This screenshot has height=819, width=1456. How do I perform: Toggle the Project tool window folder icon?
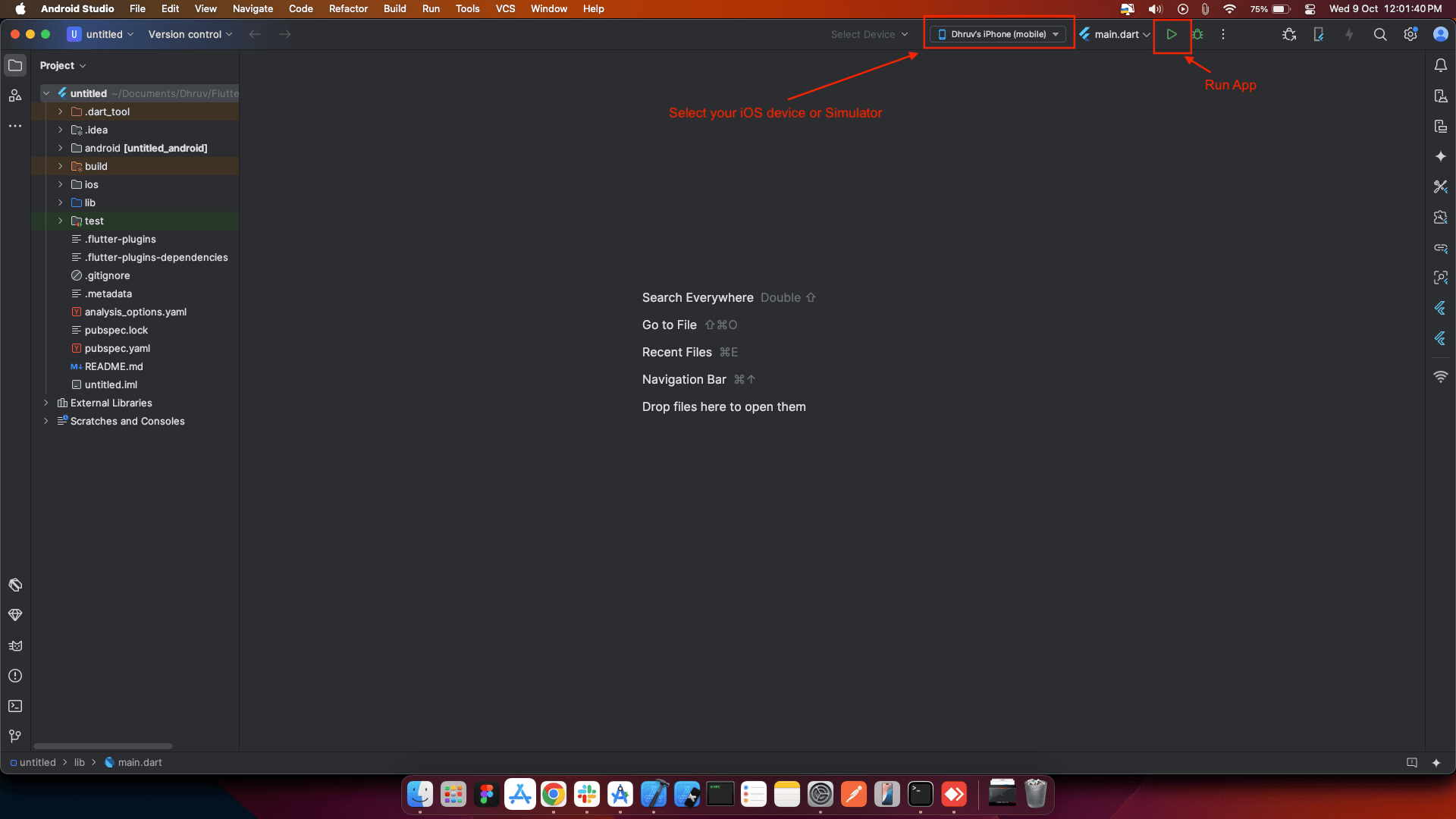(15, 66)
